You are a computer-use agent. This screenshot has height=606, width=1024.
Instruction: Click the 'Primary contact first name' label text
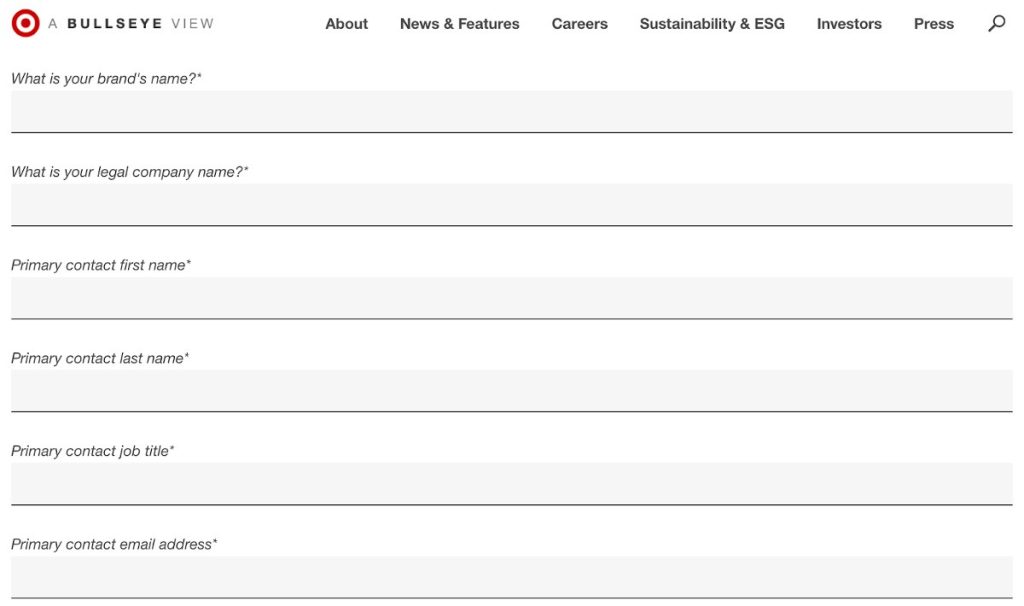(100, 265)
